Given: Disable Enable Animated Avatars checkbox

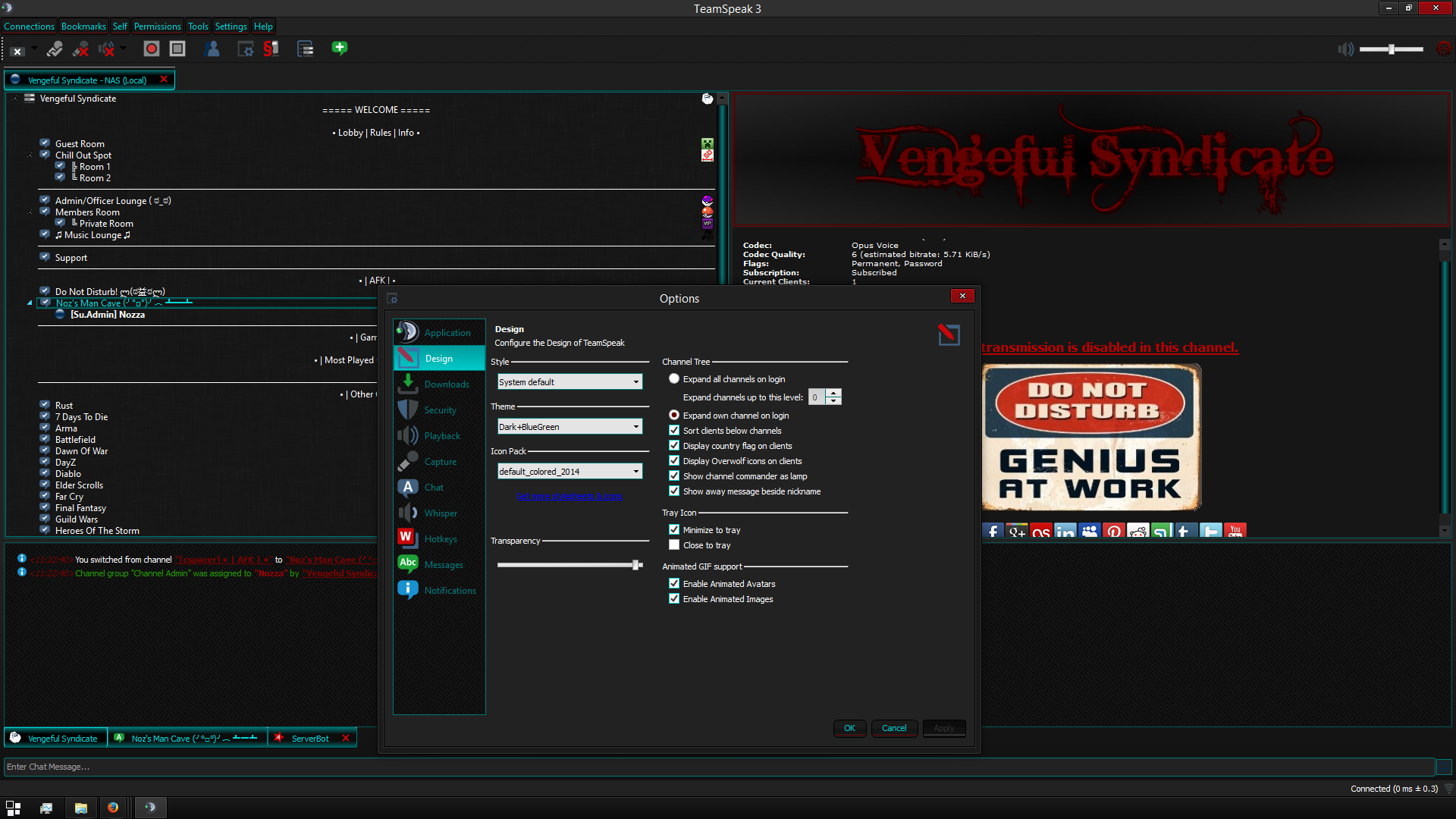Looking at the screenshot, I should click(x=674, y=584).
